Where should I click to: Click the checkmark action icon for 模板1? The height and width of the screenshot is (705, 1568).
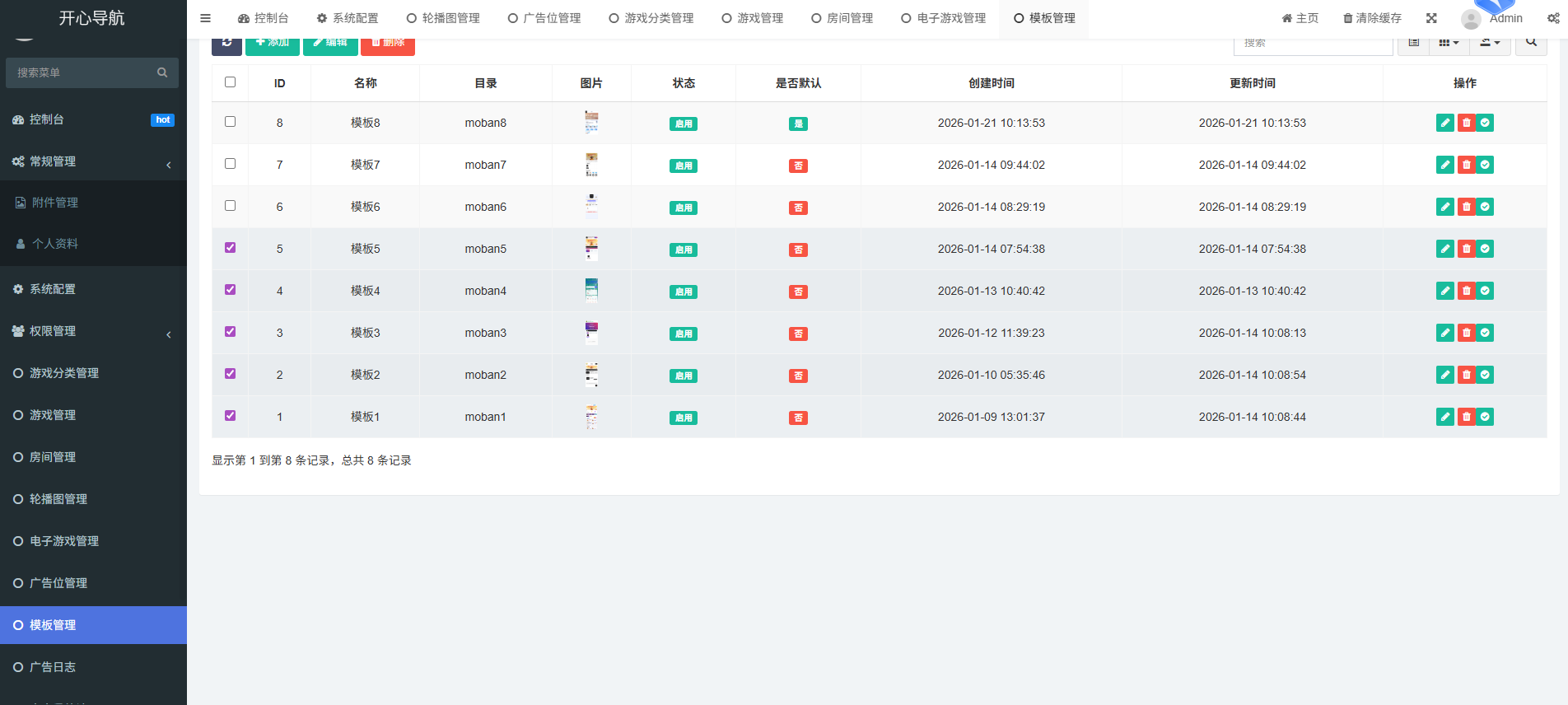(1485, 417)
